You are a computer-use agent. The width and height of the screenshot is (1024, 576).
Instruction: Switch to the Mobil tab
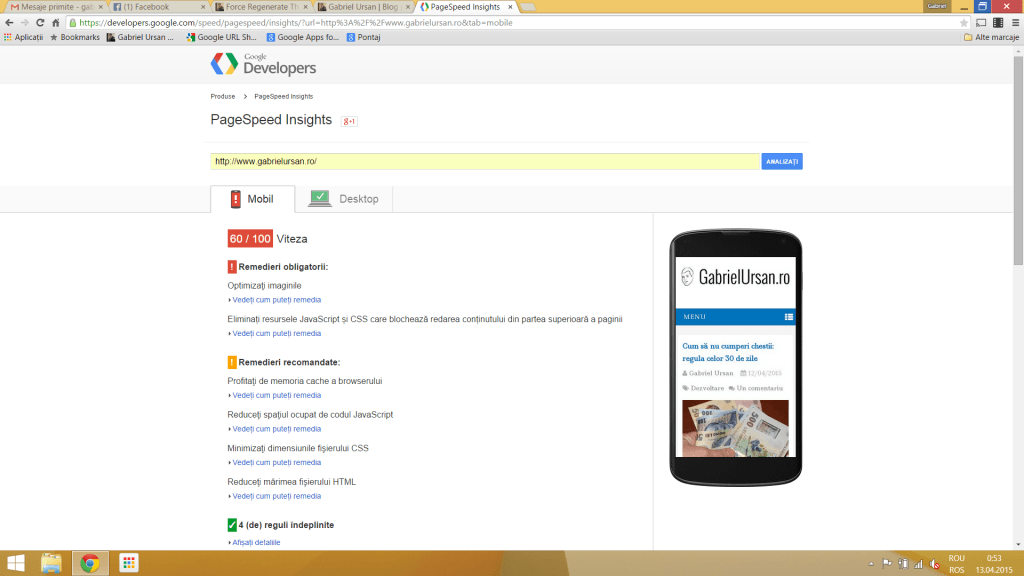(253, 199)
